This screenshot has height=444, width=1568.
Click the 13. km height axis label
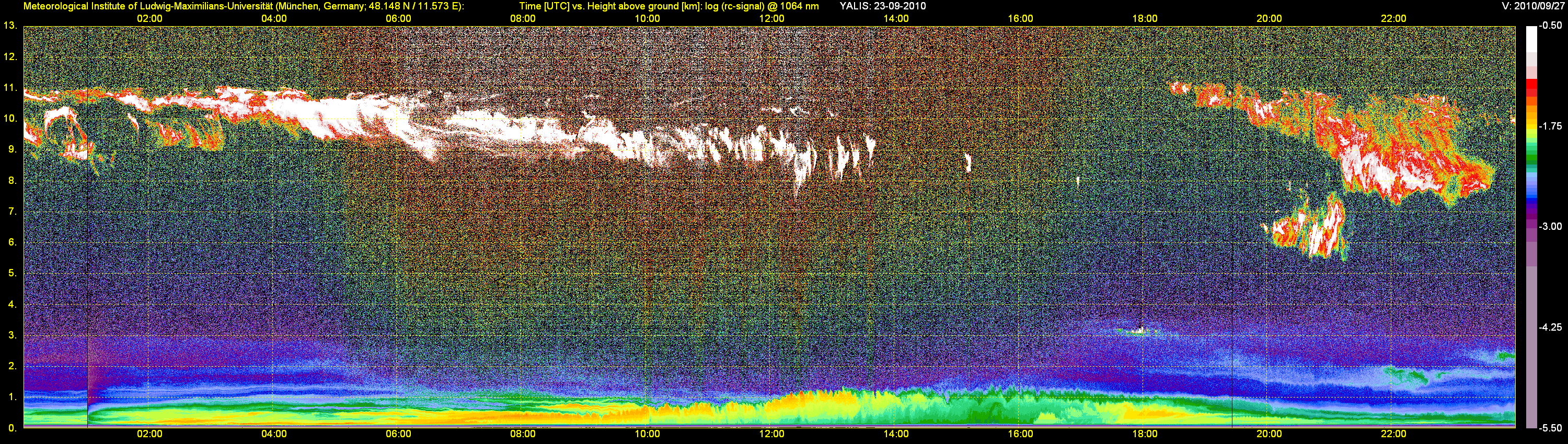(x=10, y=26)
